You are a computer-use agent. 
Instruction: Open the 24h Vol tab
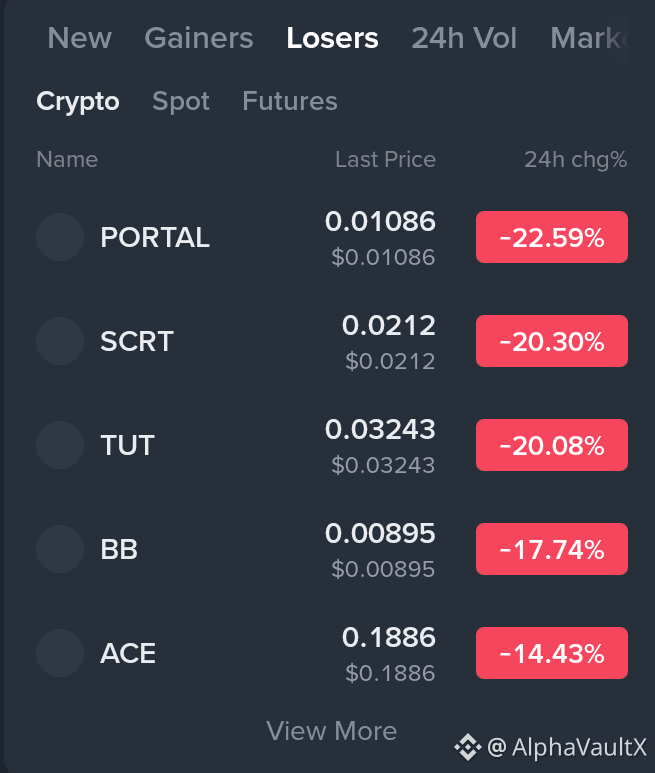(464, 38)
